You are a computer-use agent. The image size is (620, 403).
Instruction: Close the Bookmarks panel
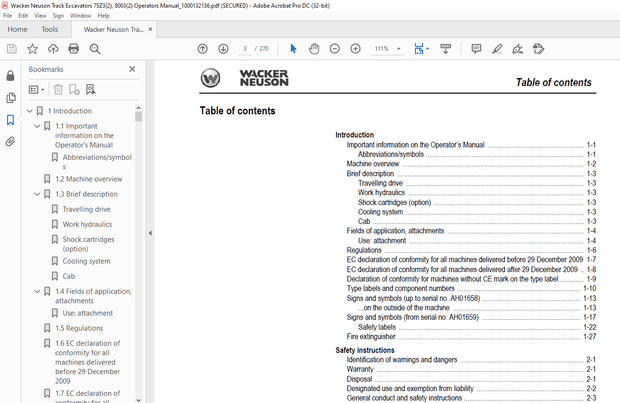tap(132, 69)
